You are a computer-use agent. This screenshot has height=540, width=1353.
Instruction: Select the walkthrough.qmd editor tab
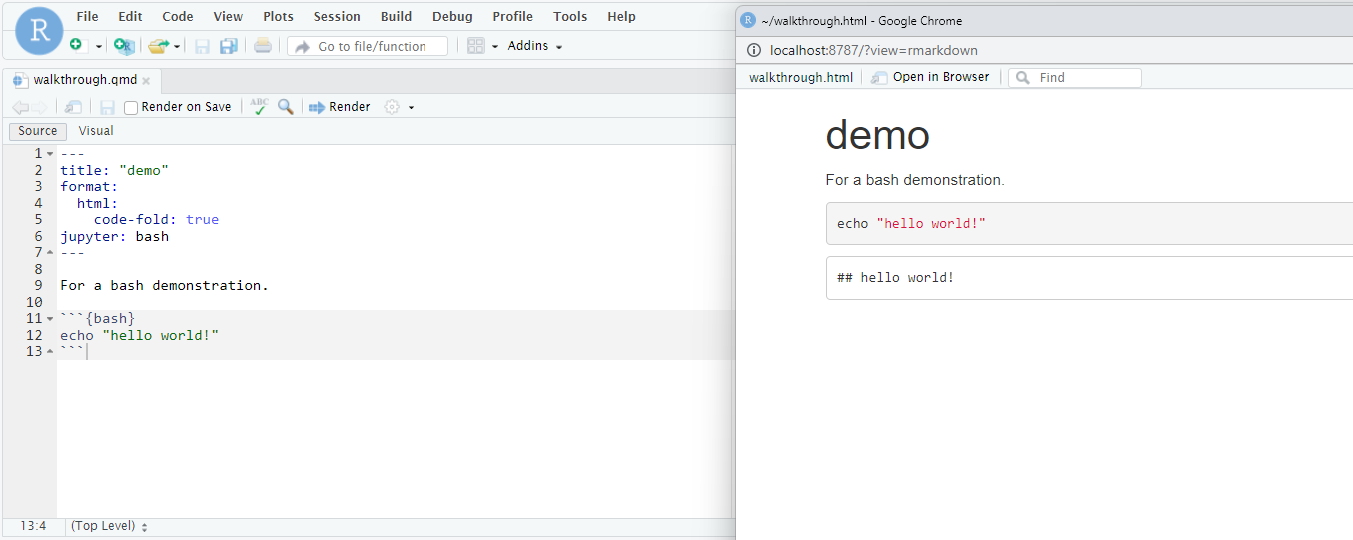click(x=84, y=80)
